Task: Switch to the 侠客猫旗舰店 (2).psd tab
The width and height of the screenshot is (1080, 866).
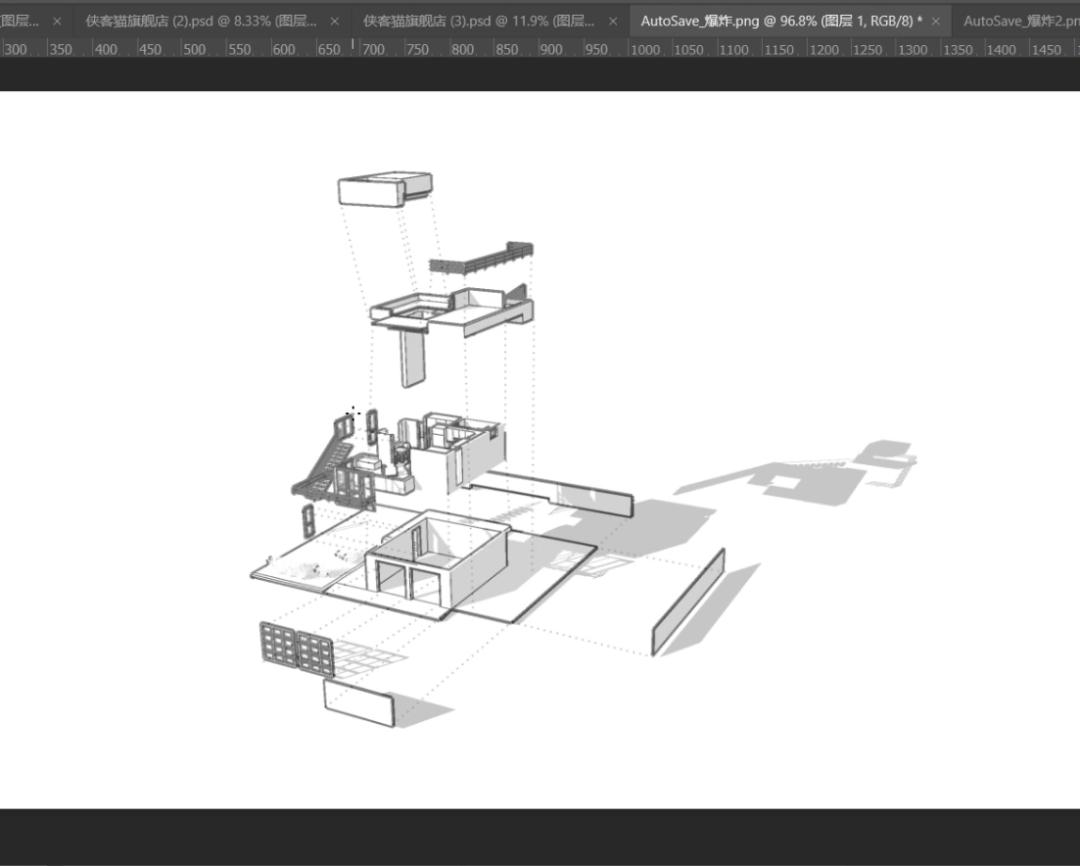Action: click(200, 21)
